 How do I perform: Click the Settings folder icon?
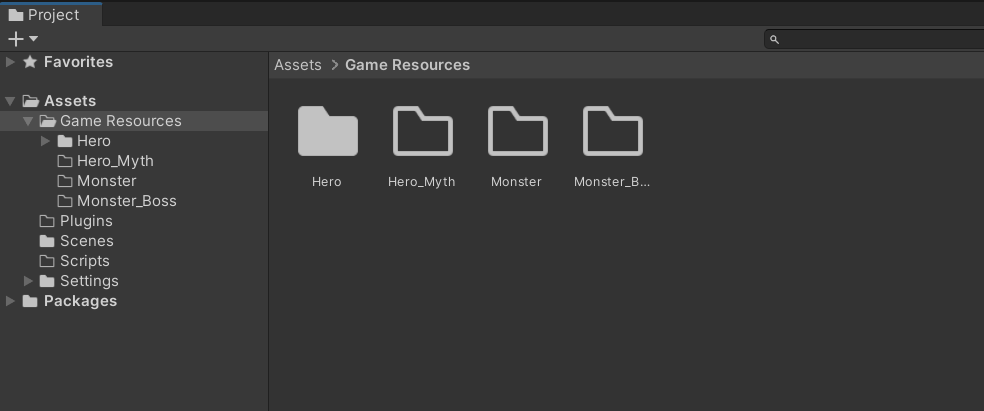click(47, 281)
